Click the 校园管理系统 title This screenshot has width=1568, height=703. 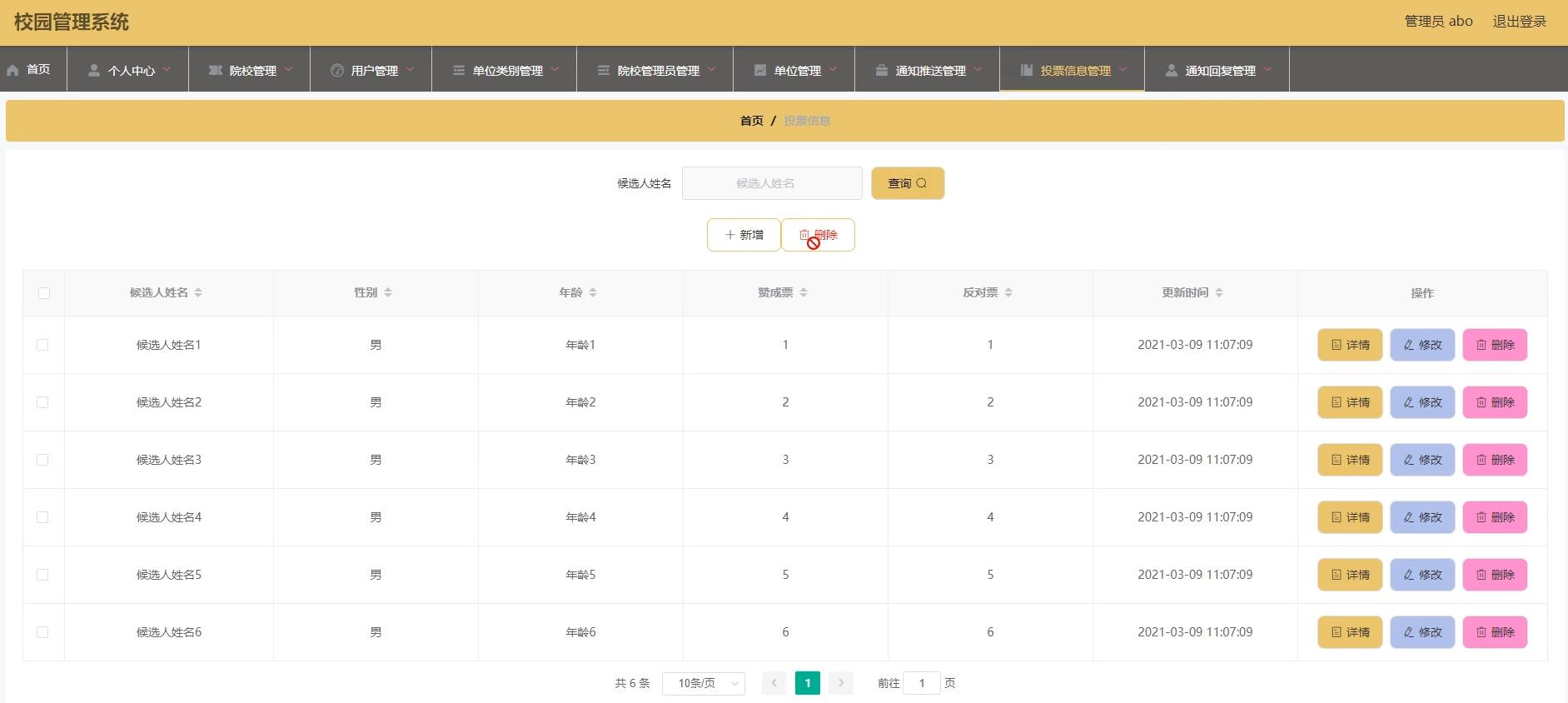72,22
